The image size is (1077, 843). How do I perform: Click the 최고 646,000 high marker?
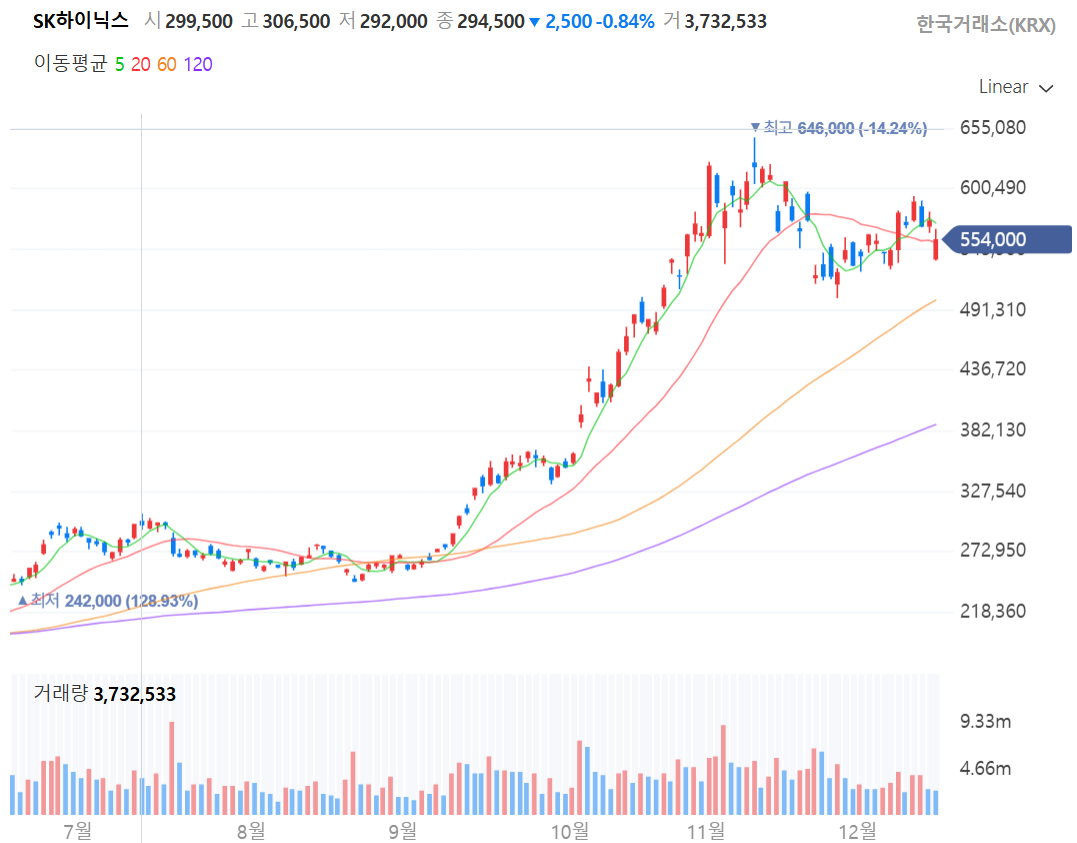coord(839,128)
